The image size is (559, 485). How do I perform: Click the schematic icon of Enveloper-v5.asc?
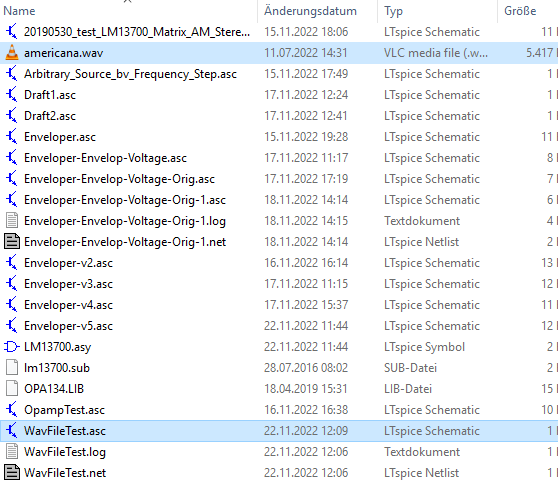tap(11, 326)
